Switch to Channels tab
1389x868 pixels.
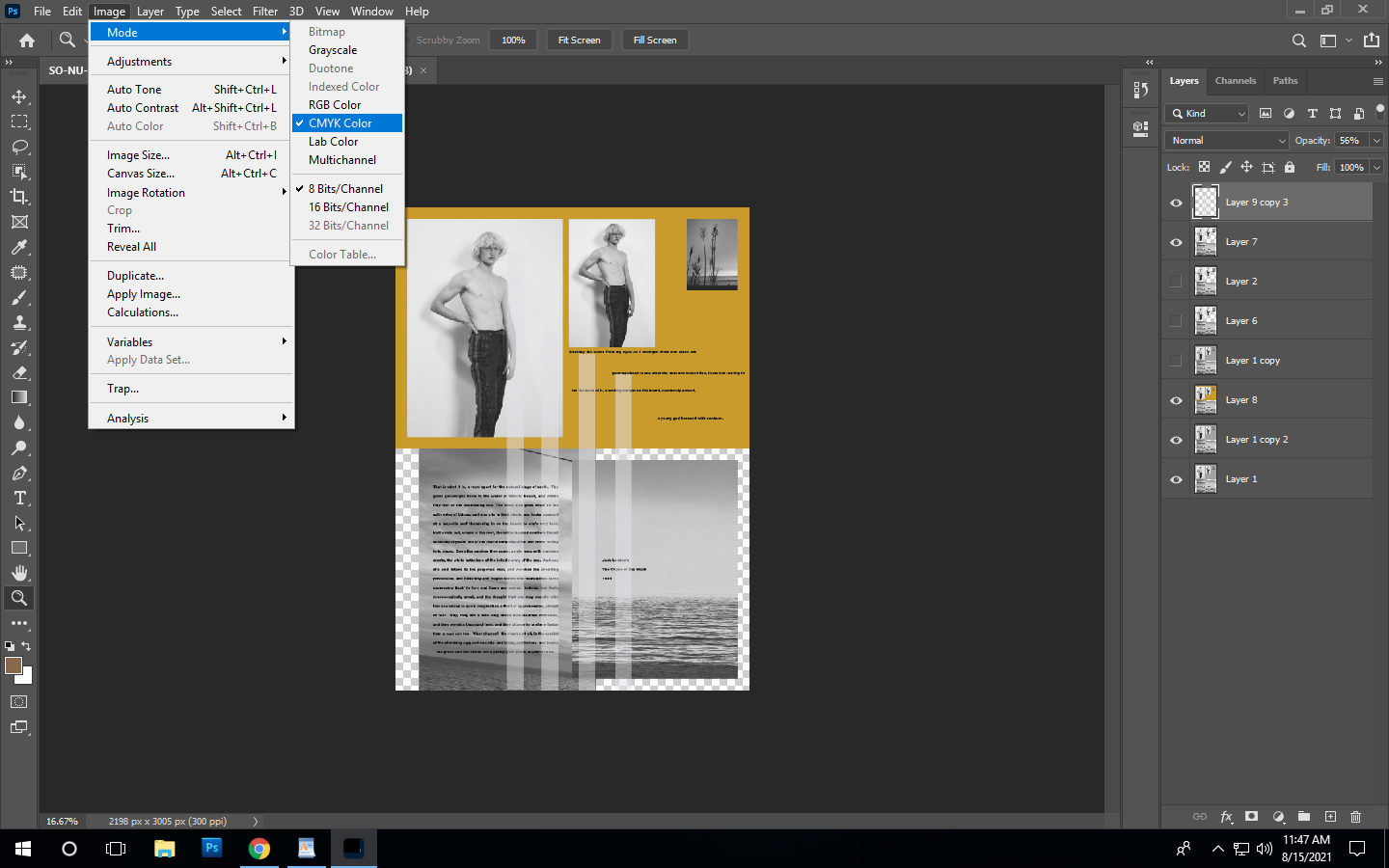1236,81
